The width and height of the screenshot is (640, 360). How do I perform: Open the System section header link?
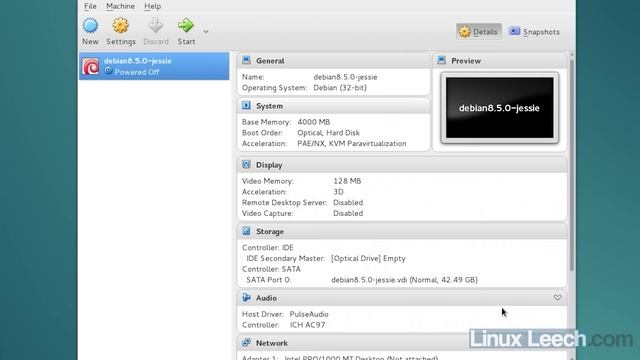tap(269, 106)
